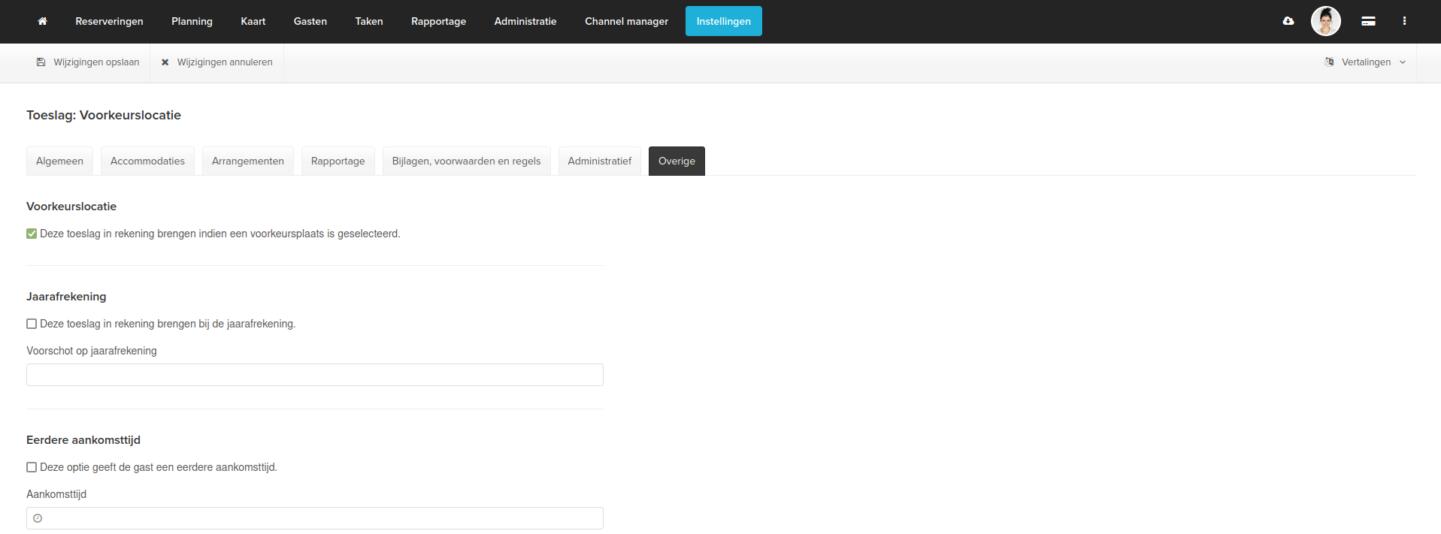Open the three-dot more options menu
Image resolution: width=1441 pixels, height=534 pixels.
(x=1404, y=22)
